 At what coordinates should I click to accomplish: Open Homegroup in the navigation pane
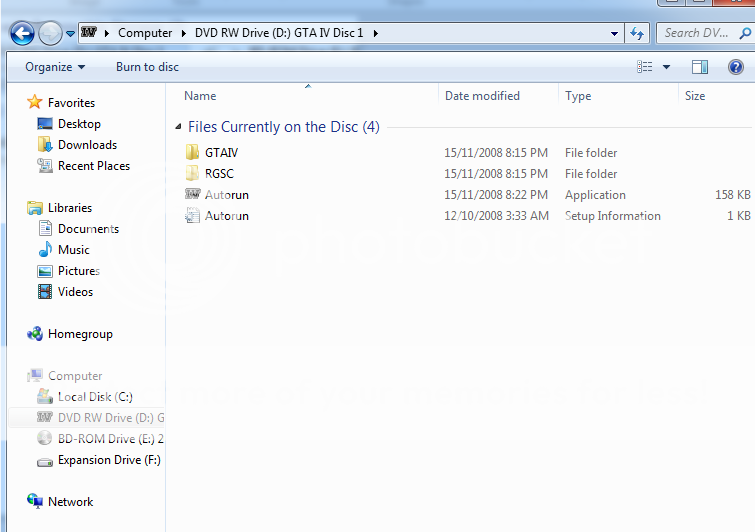80,334
